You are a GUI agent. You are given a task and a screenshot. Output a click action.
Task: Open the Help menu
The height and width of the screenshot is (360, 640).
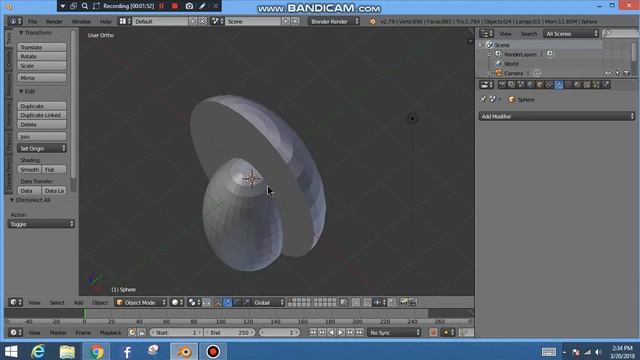coord(105,21)
